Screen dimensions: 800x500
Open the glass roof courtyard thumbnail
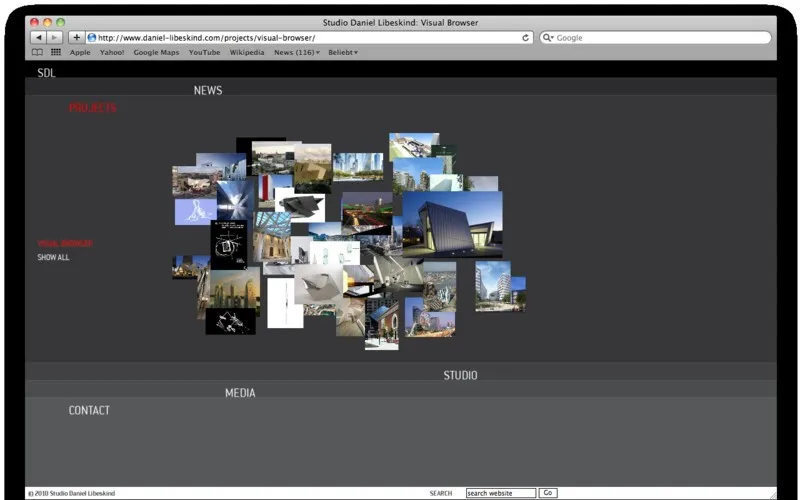[x=271, y=237]
